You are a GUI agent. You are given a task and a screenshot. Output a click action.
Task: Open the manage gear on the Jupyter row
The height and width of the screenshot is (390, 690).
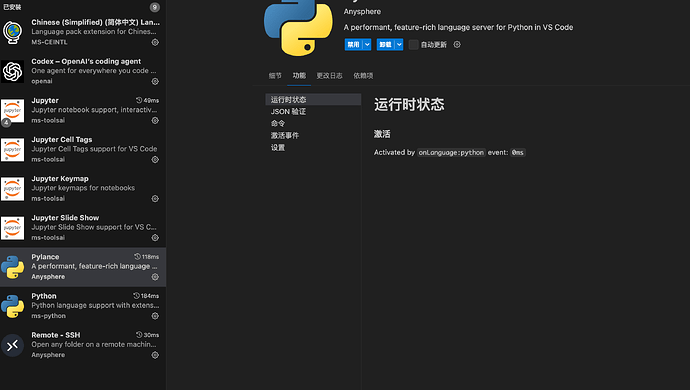click(x=155, y=121)
